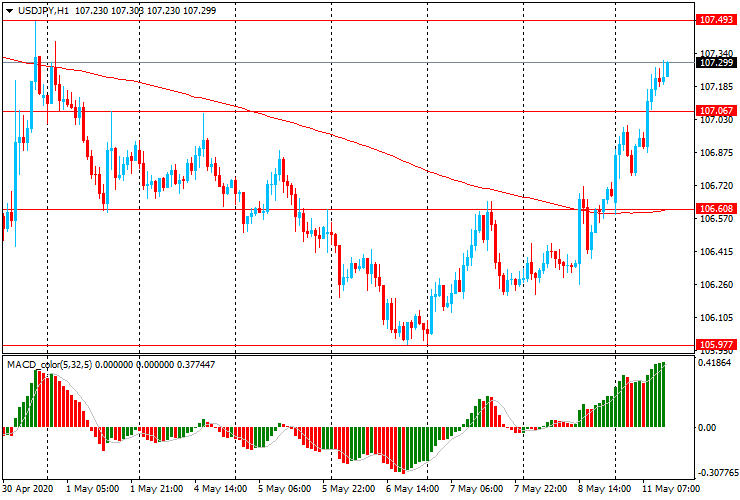Image resolution: width=740 pixels, height=500 pixels.
Task: Click the OHLC close value 107.299 in header
Action: point(199,10)
